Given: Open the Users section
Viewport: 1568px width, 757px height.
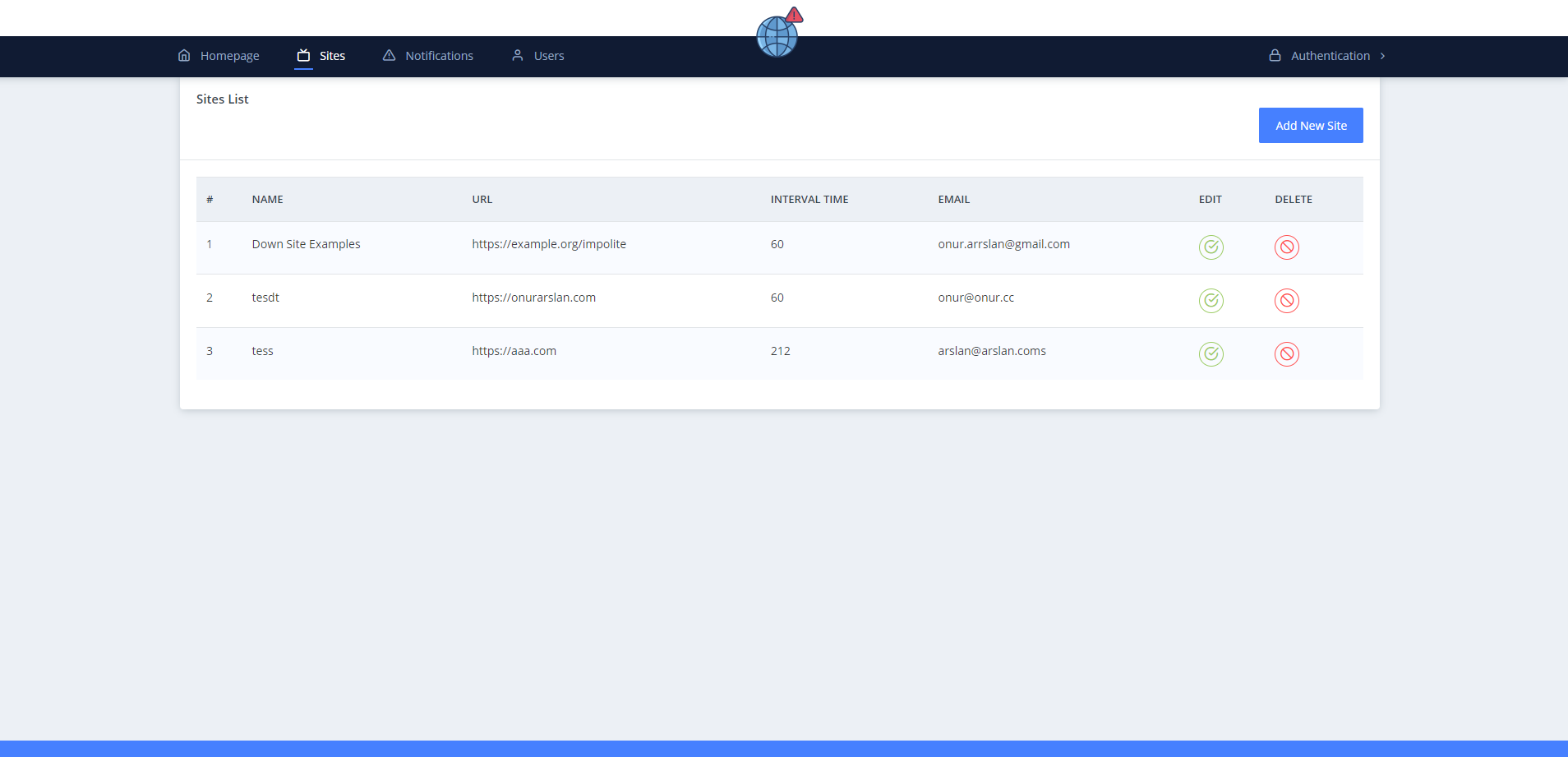Looking at the screenshot, I should (547, 55).
